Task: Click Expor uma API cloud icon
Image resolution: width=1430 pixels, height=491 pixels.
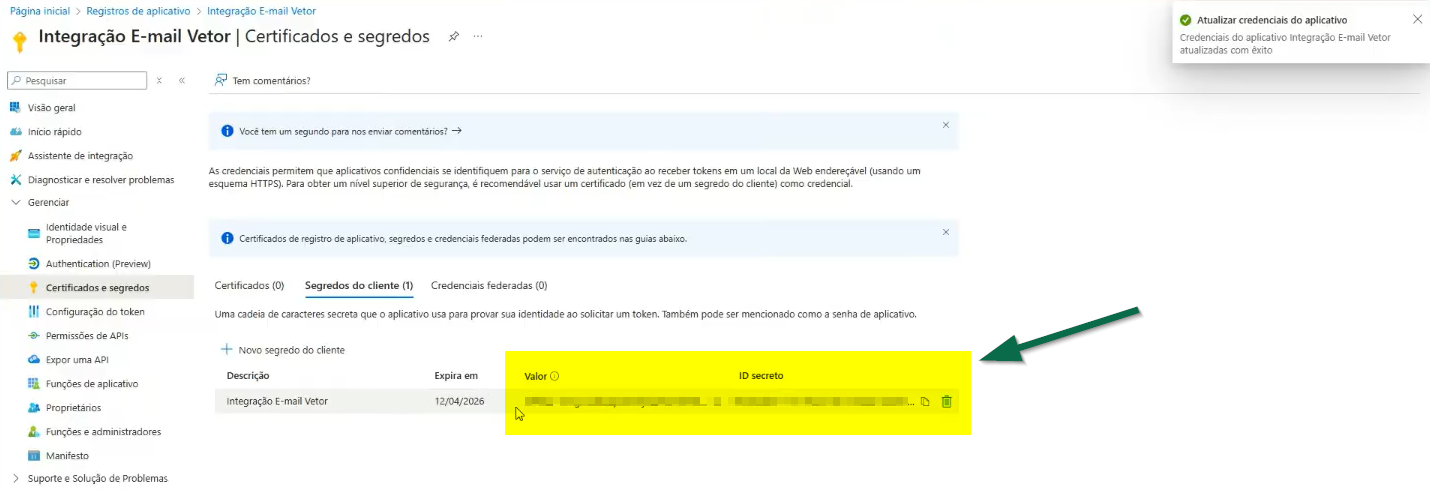Action: (x=34, y=360)
